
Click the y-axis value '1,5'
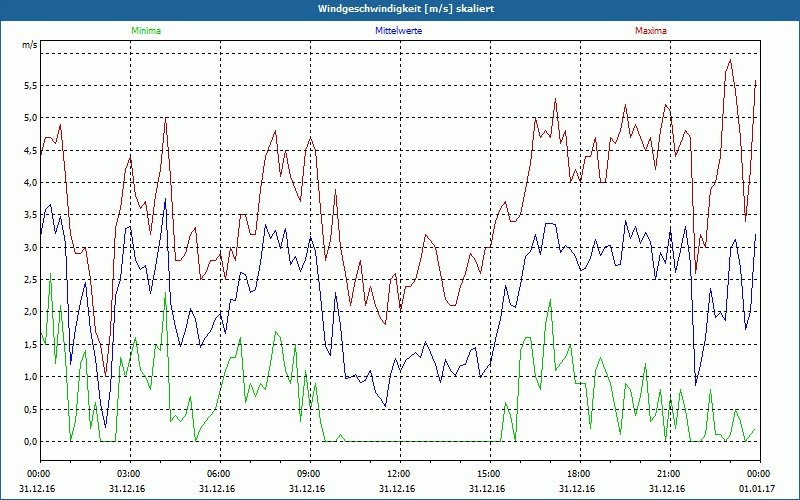pos(31,344)
